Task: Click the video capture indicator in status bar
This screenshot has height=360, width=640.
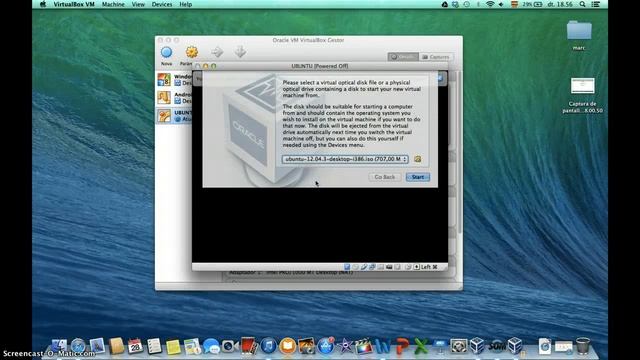Action: pos(389,267)
